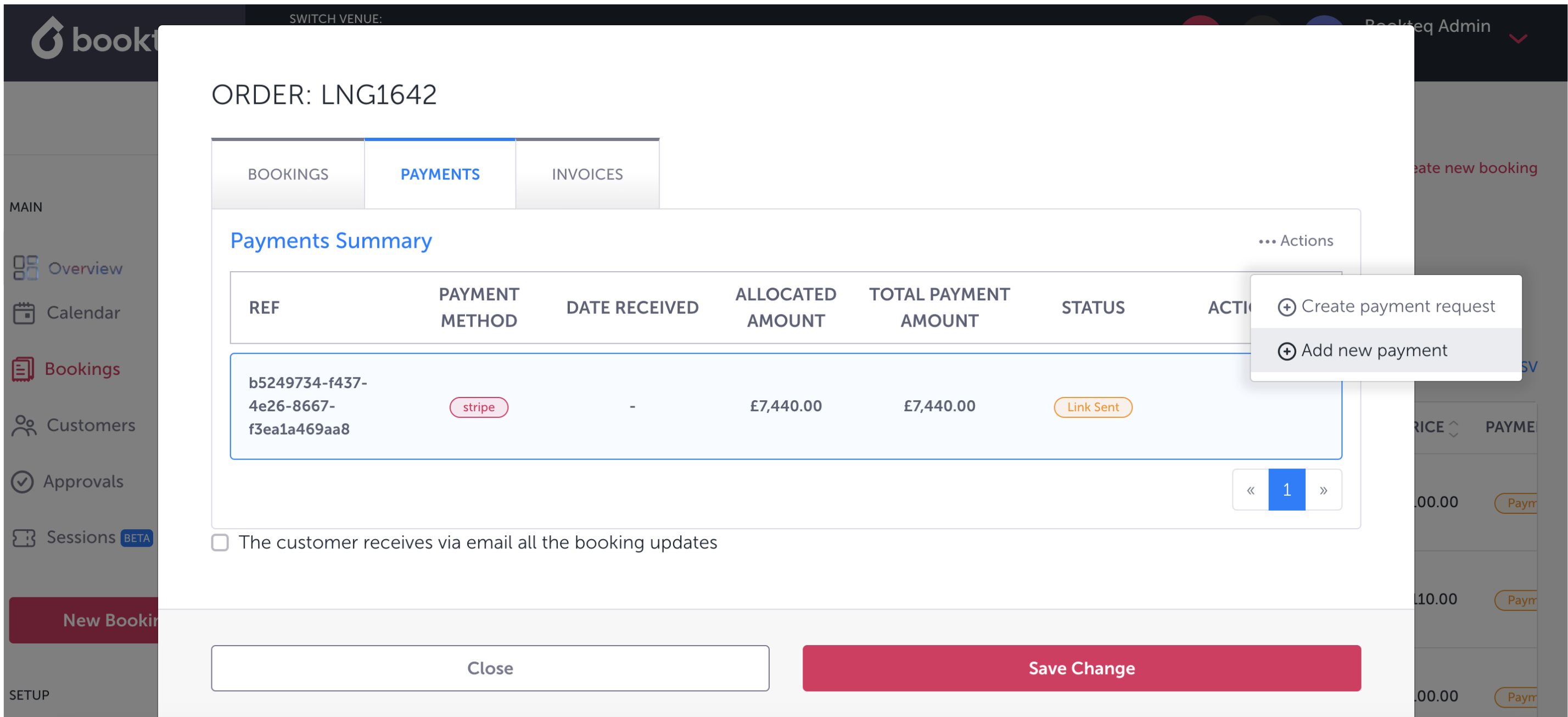The height and width of the screenshot is (717, 1568).
Task: Go to next payments page arrow
Action: tap(1323, 489)
